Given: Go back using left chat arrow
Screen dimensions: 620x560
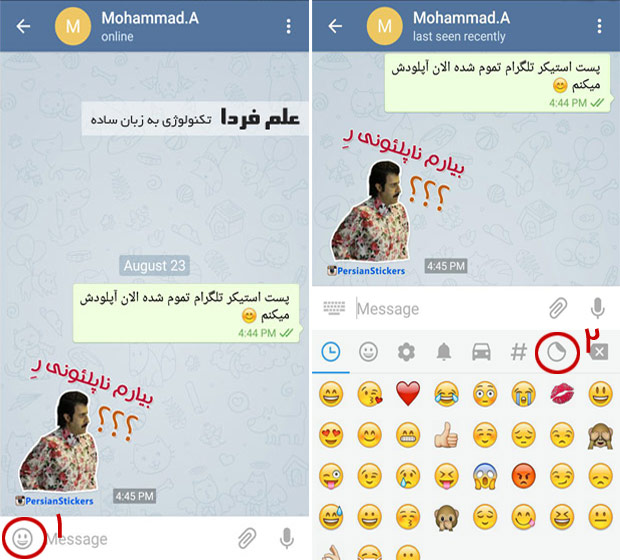Looking at the screenshot, I should click(23, 26).
